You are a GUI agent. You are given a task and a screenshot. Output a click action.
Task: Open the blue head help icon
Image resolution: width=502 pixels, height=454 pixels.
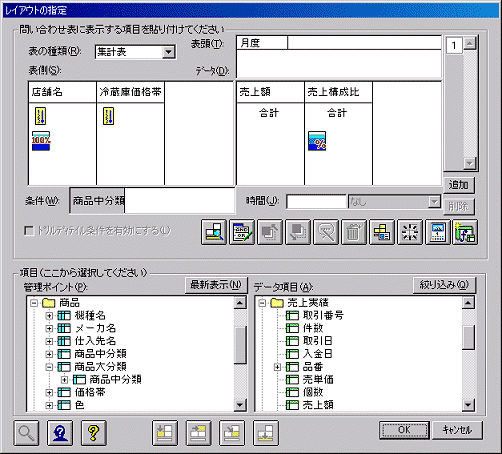pyautogui.click(x=60, y=433)
